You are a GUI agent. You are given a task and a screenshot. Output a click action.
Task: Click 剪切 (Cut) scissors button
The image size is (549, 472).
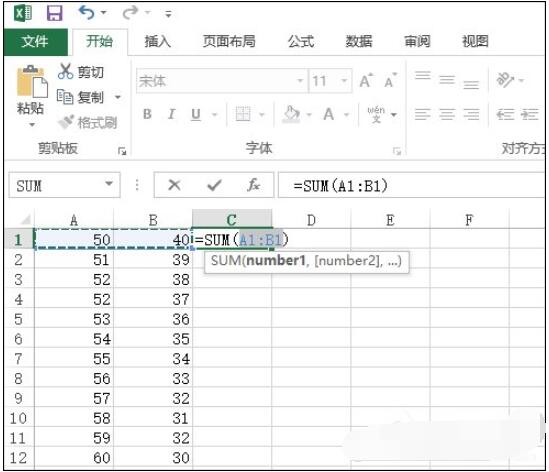[81, 72]
